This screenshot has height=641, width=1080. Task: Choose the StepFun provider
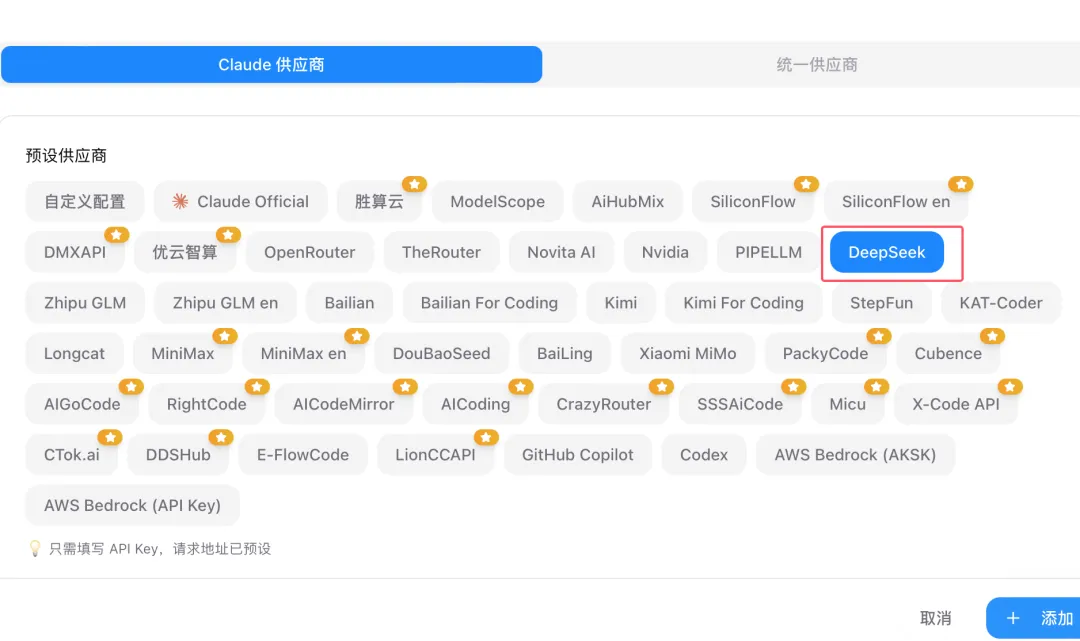tap(882, 303)
